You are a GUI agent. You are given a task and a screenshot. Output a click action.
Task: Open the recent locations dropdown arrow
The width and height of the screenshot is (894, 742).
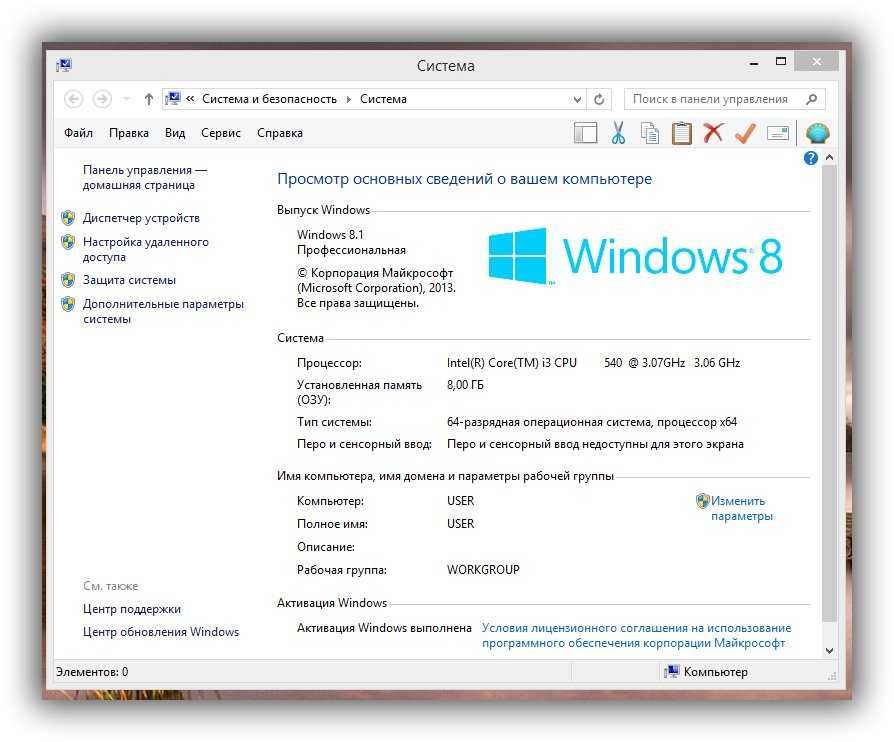tap(127, 99)
